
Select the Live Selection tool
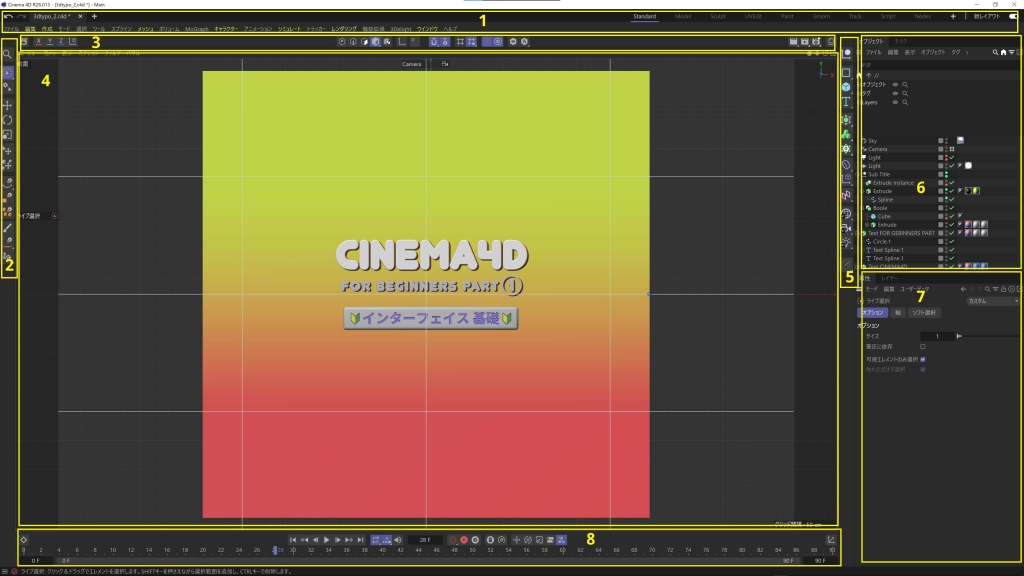[8, 73]
